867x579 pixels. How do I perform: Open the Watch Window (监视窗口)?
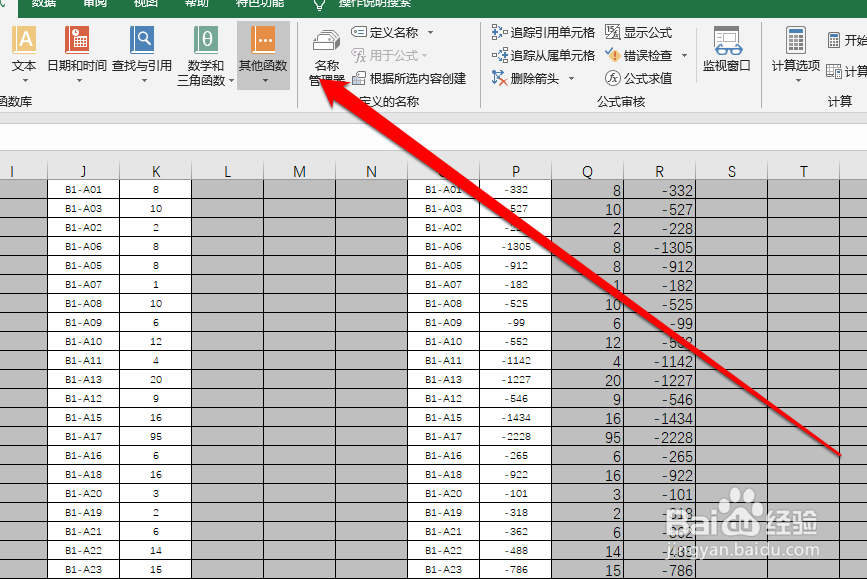[x=727, y=50]
